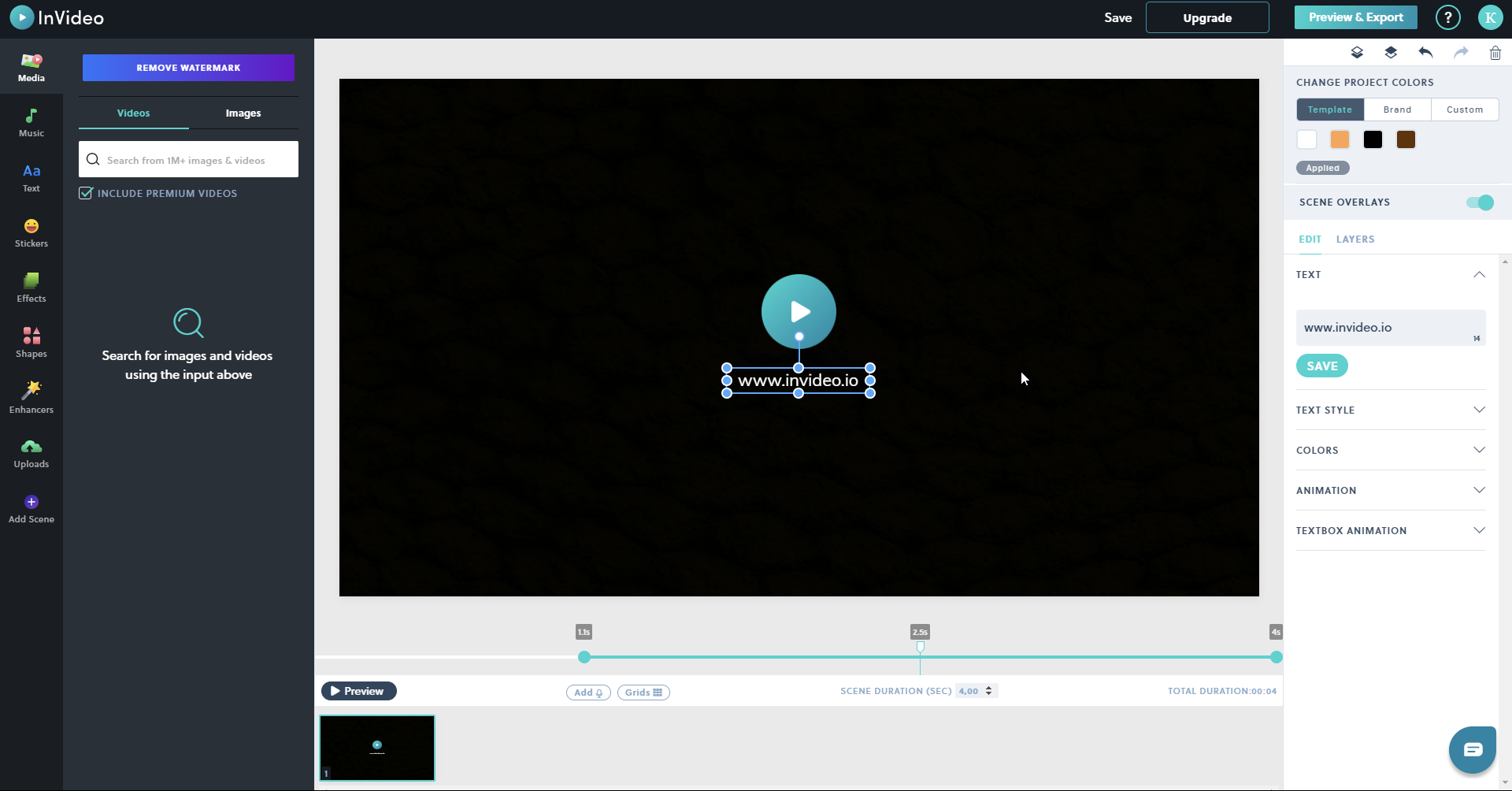1512x791 pixels.
Task: Open the Stickers panel
Action: pos(31,233)
